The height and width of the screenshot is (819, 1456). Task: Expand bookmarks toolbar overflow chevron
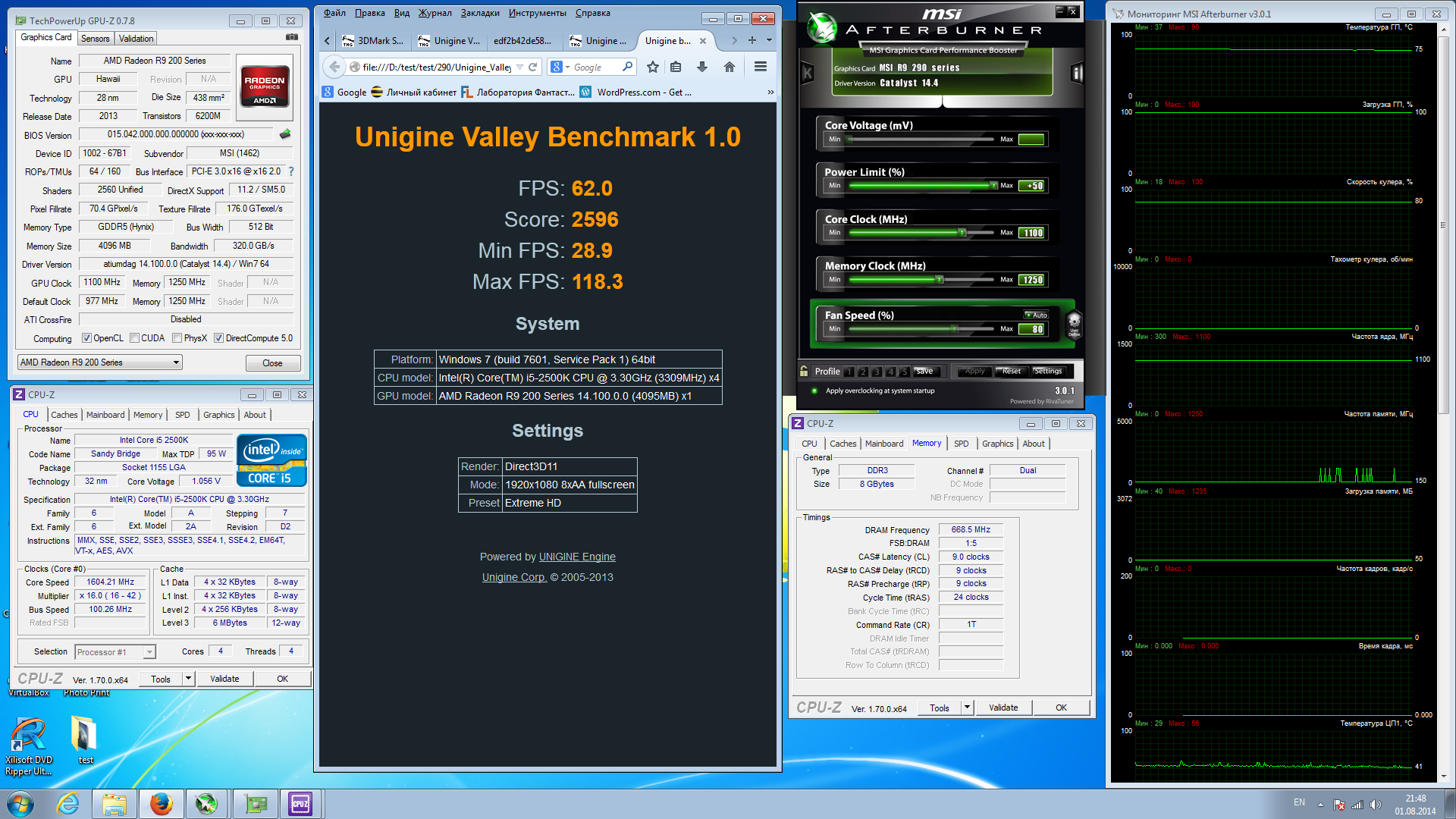pos(770,93)
